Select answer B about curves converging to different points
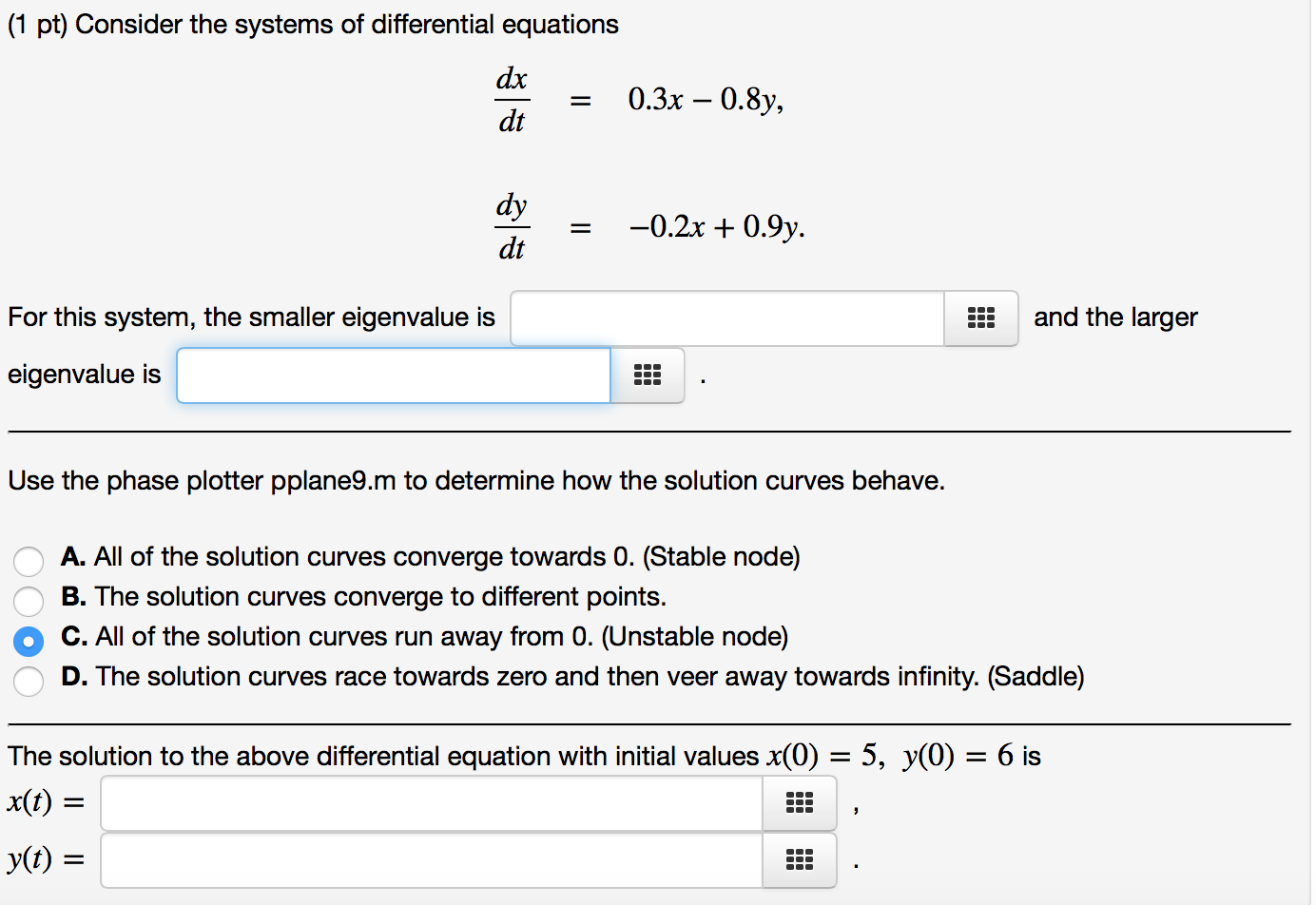This screenshot has height=905, width=1316. click(28, 601)
